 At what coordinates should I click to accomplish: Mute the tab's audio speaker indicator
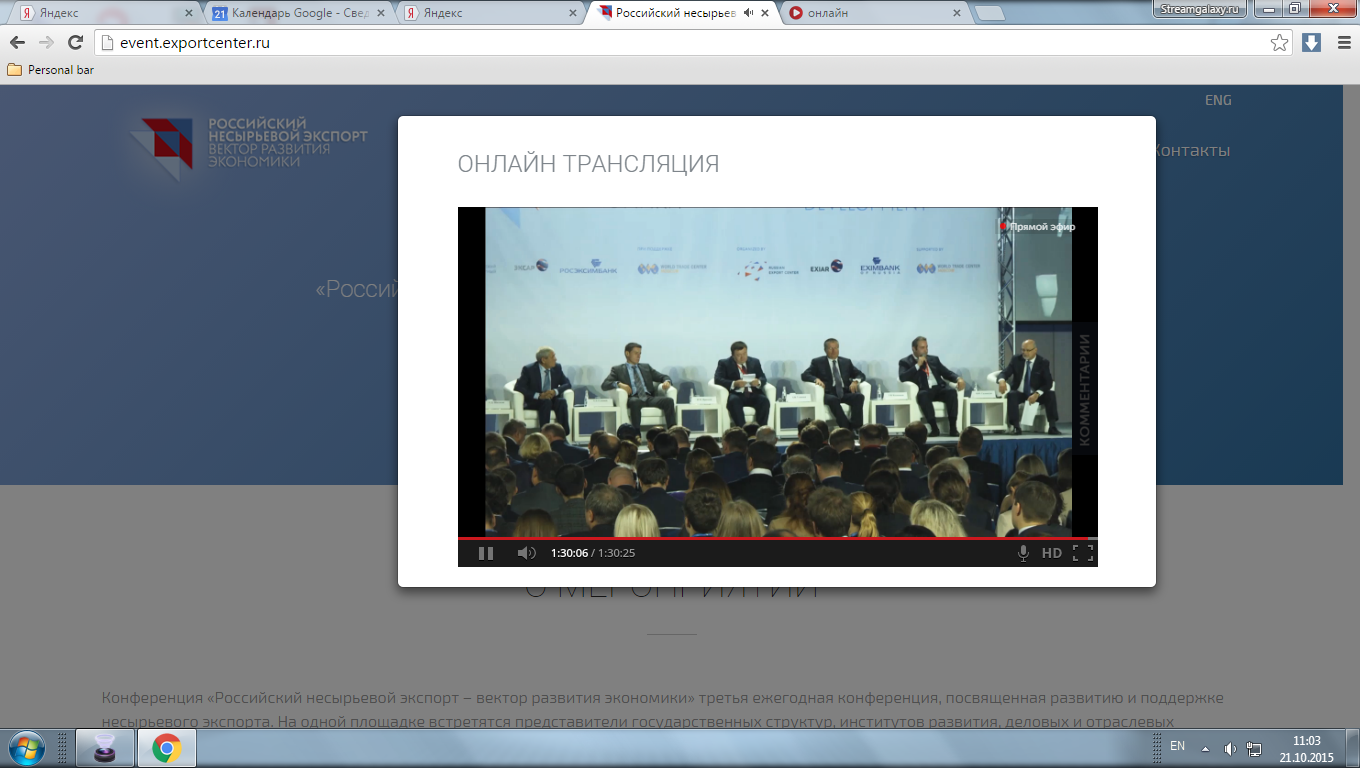point(748,13)
